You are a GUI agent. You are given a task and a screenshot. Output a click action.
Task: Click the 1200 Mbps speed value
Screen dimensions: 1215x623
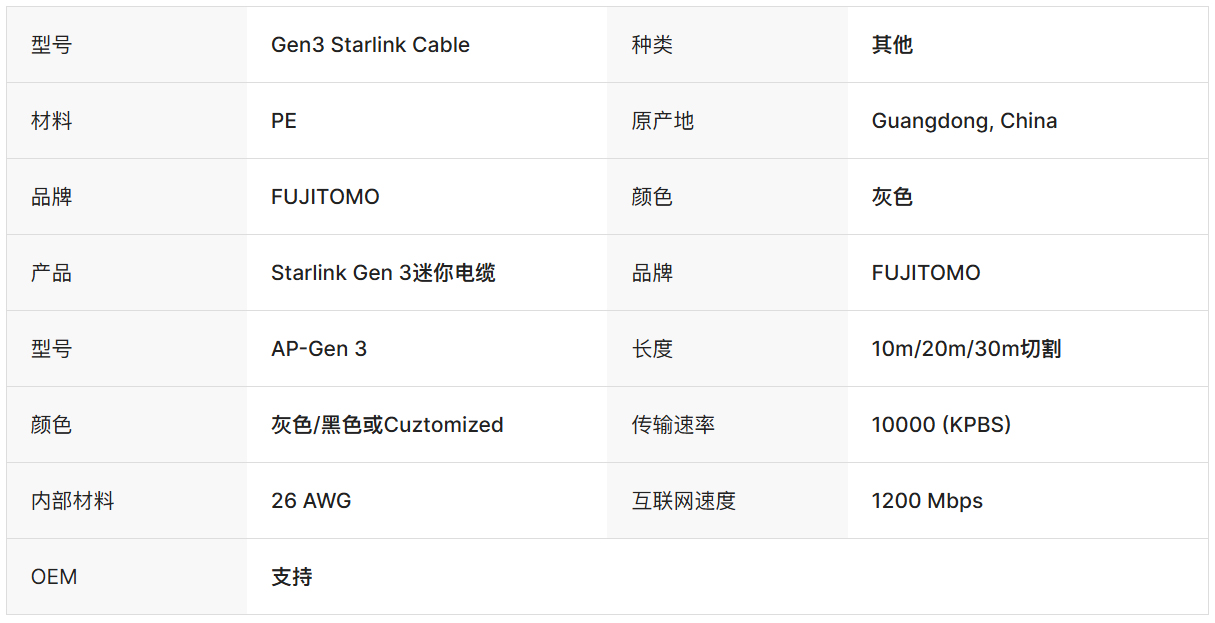[927, 501]
